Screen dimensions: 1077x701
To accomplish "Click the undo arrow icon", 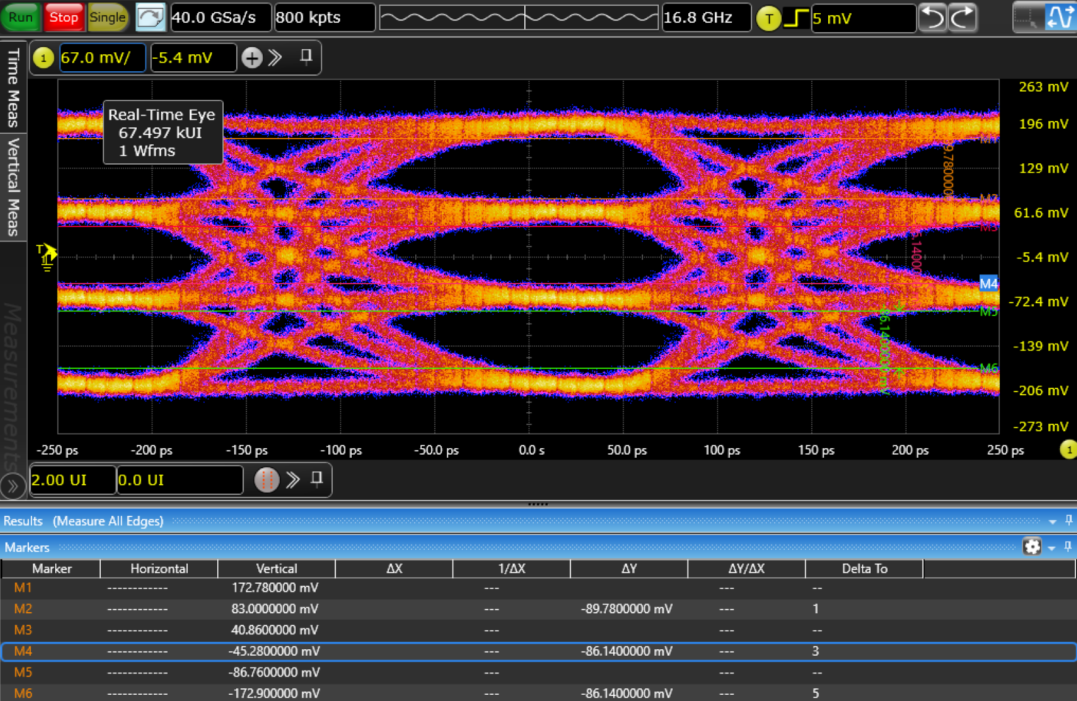I will 932,17.
